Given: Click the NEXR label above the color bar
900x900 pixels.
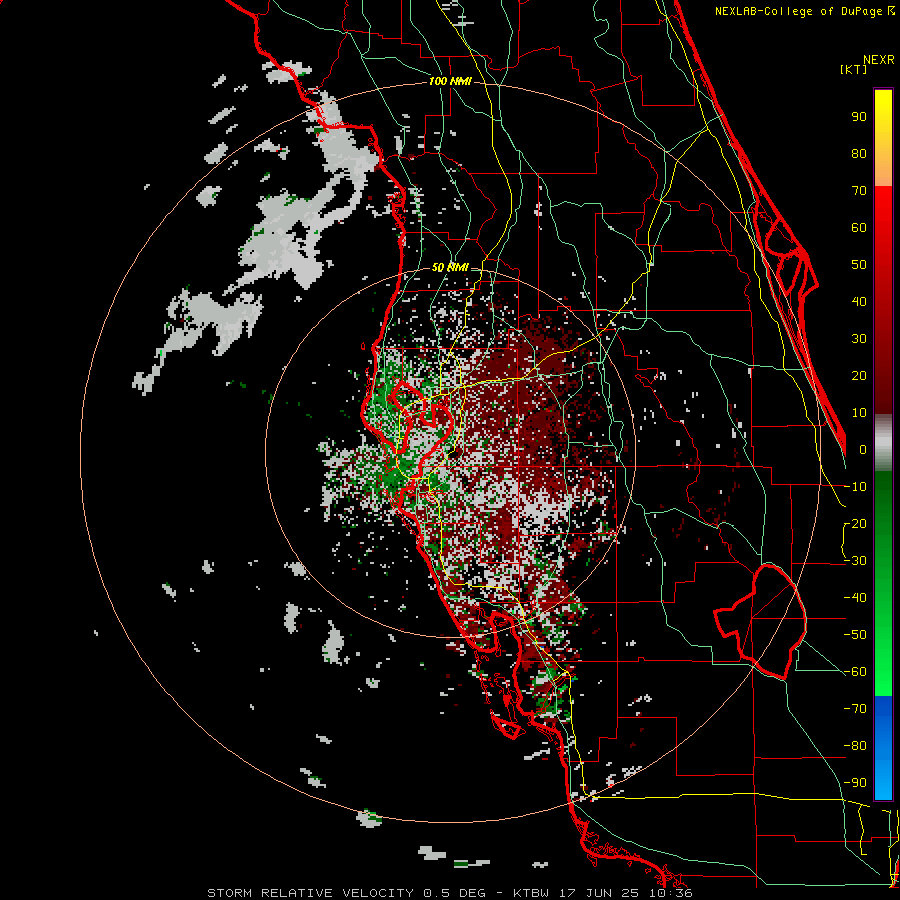Looking at the screenshot, I should [x=879, y=60].
